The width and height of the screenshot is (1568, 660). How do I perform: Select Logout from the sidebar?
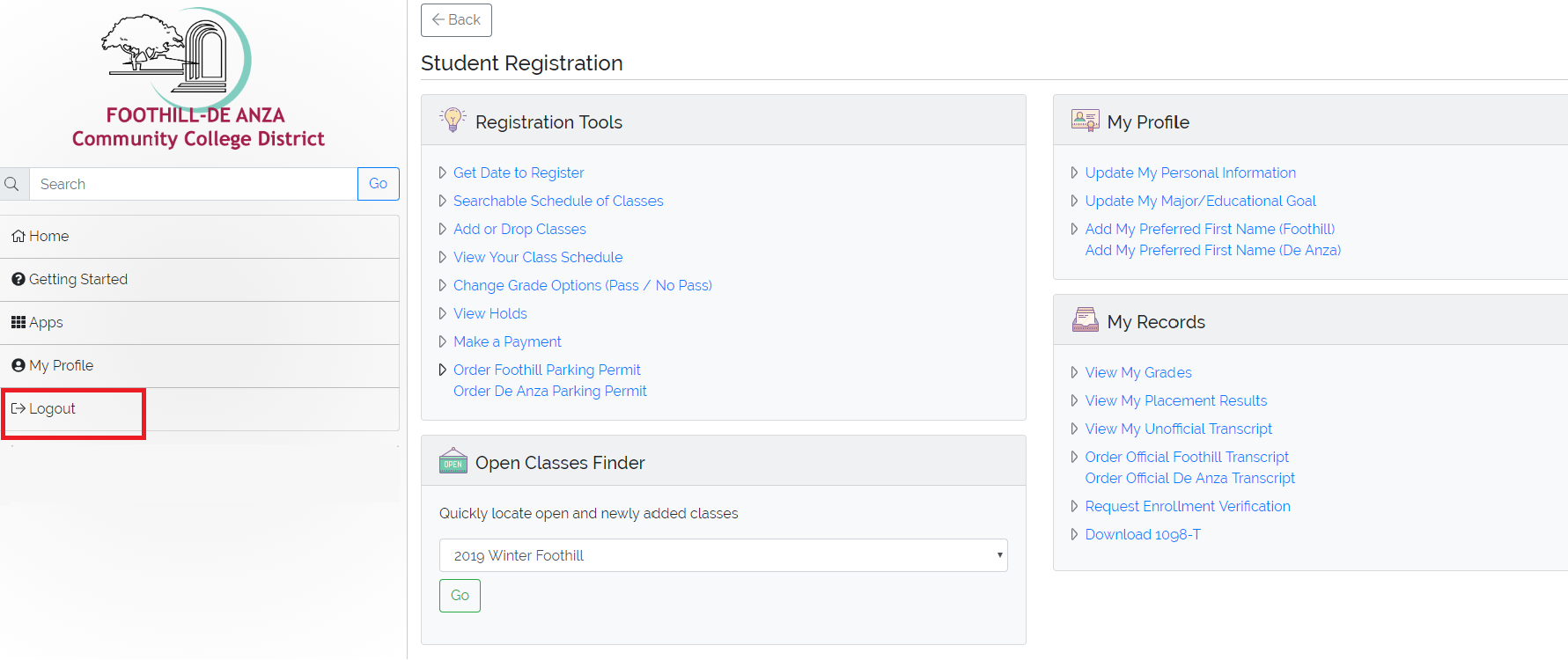[200, 409]
